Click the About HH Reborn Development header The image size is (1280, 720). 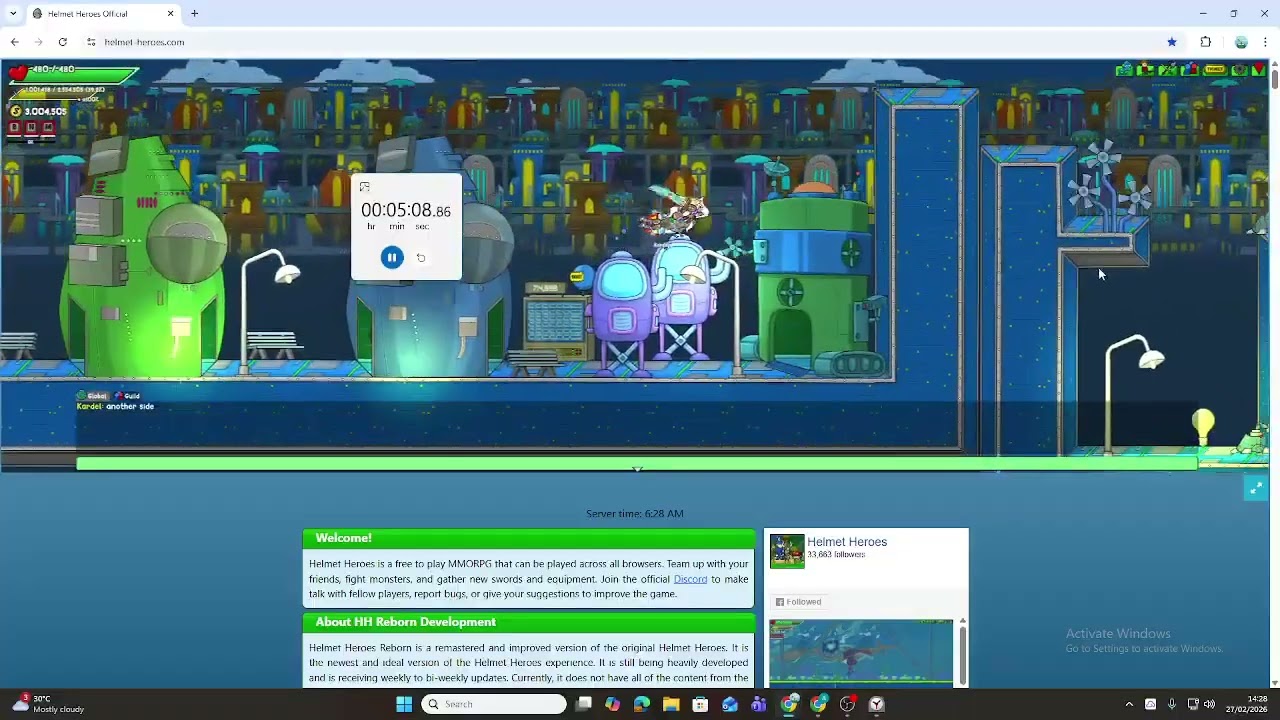coord(529,622)
